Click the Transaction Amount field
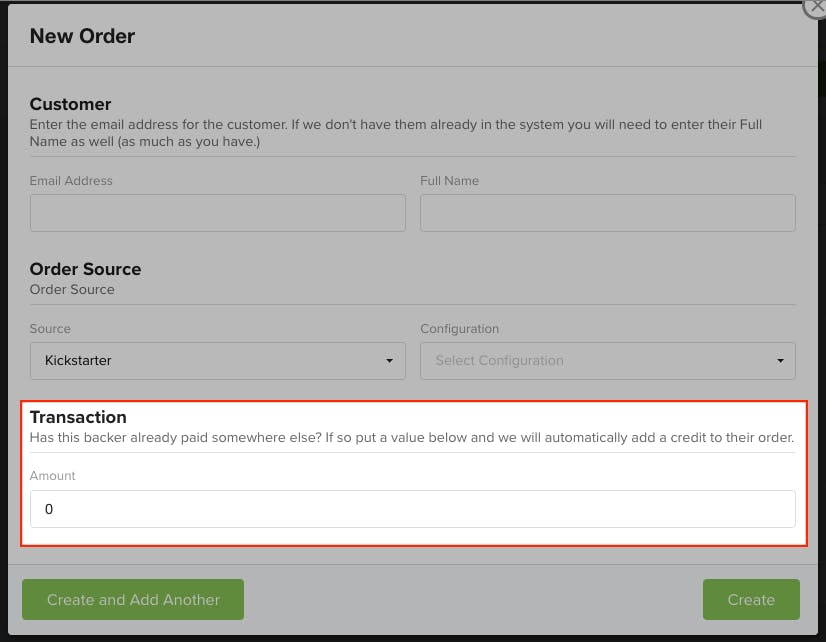826x642 pixels. tap(412, 509)
